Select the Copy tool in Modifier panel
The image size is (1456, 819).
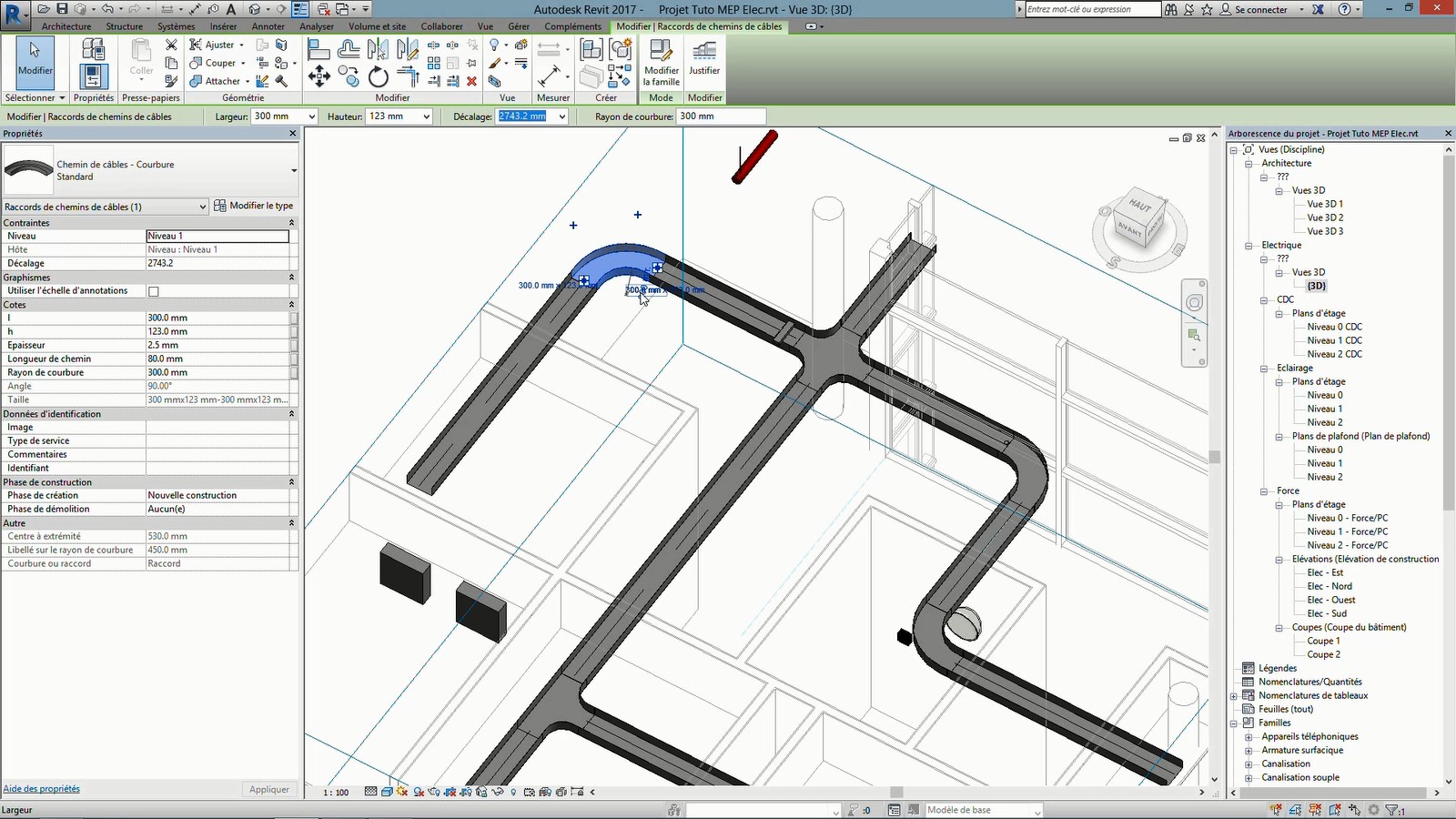(349, 76)
